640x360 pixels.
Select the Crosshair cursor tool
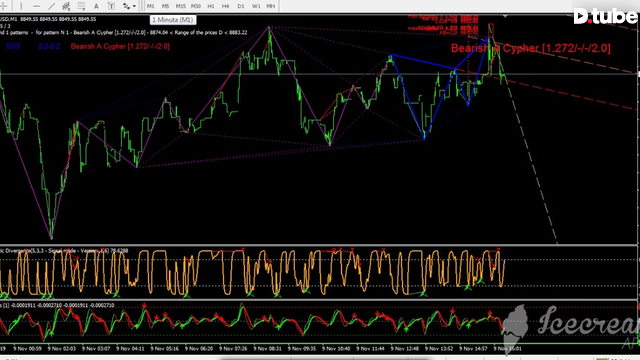[4, 6]
